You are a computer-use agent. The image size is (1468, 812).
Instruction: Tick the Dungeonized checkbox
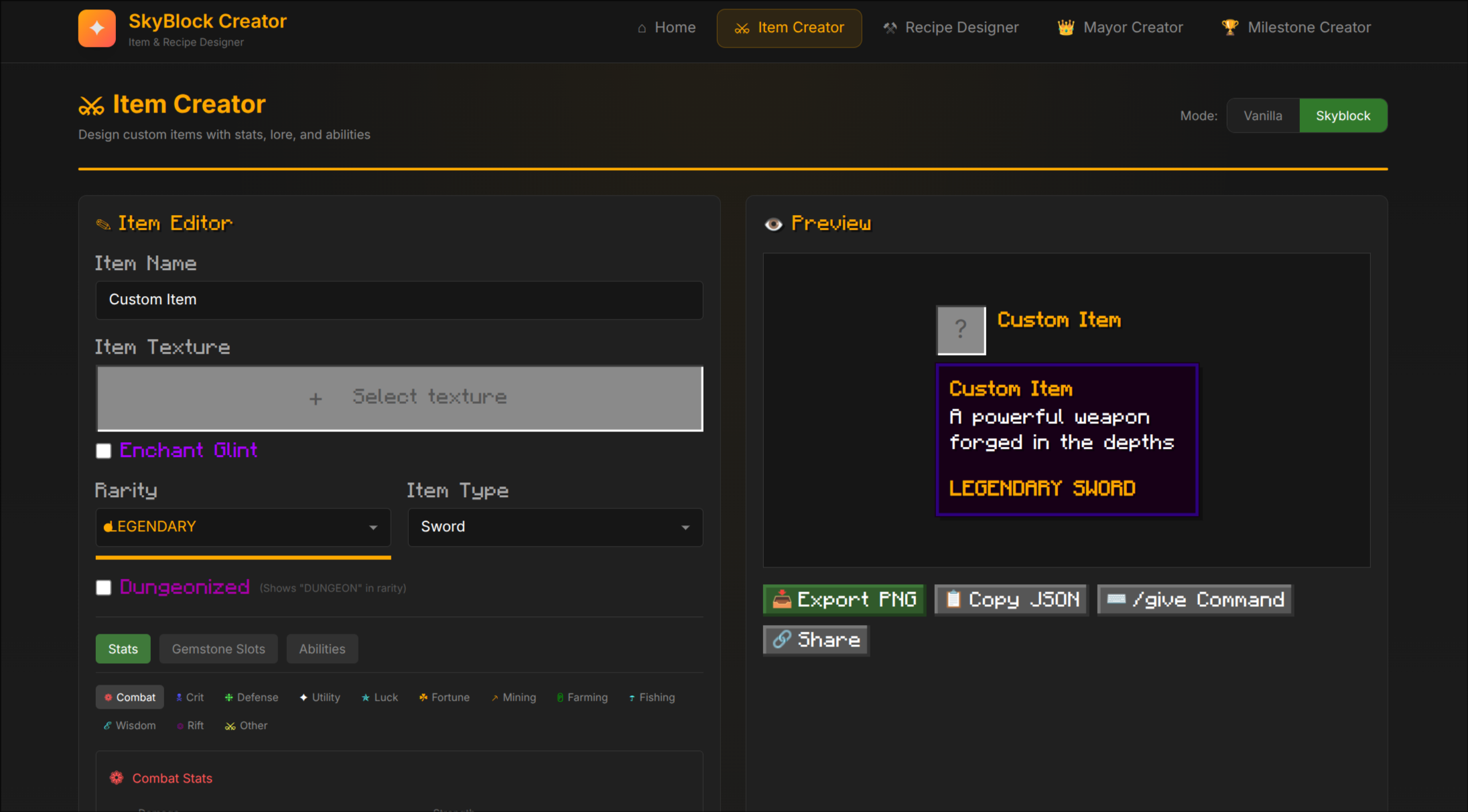coord(103,588)
